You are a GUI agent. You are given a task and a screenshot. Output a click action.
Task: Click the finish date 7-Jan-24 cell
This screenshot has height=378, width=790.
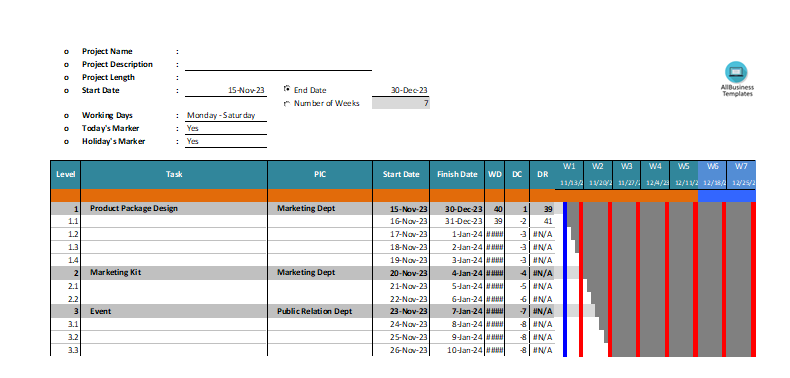(457, 311)
